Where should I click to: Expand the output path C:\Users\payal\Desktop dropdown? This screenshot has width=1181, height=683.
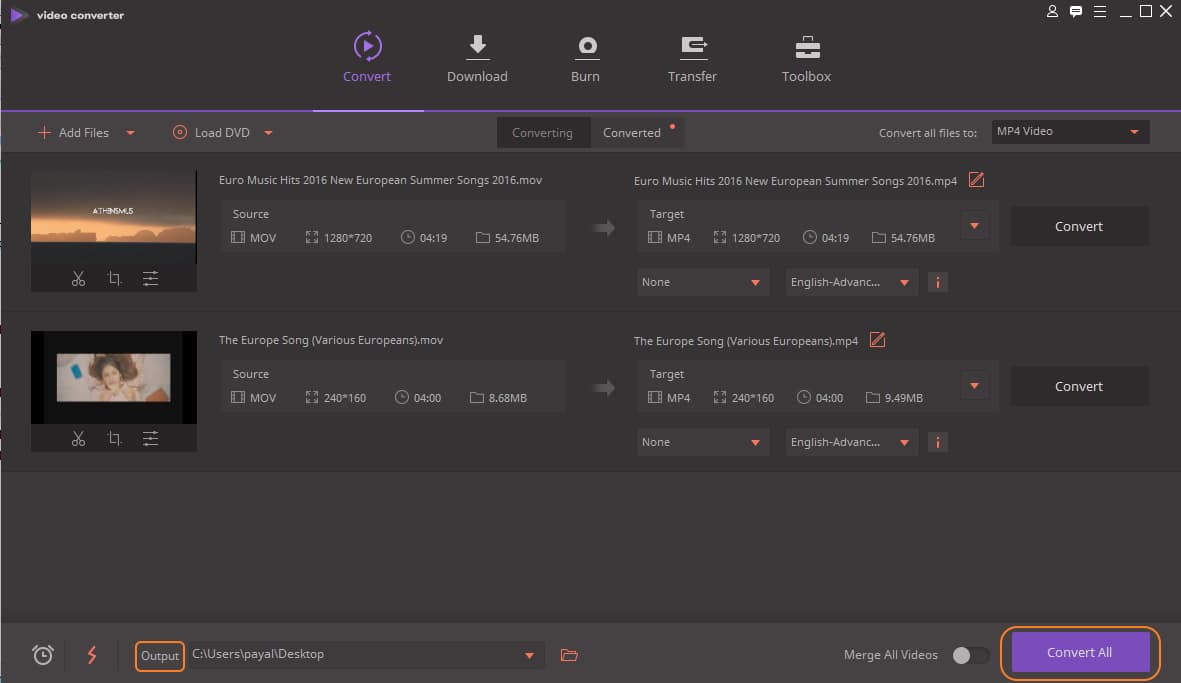529,655
